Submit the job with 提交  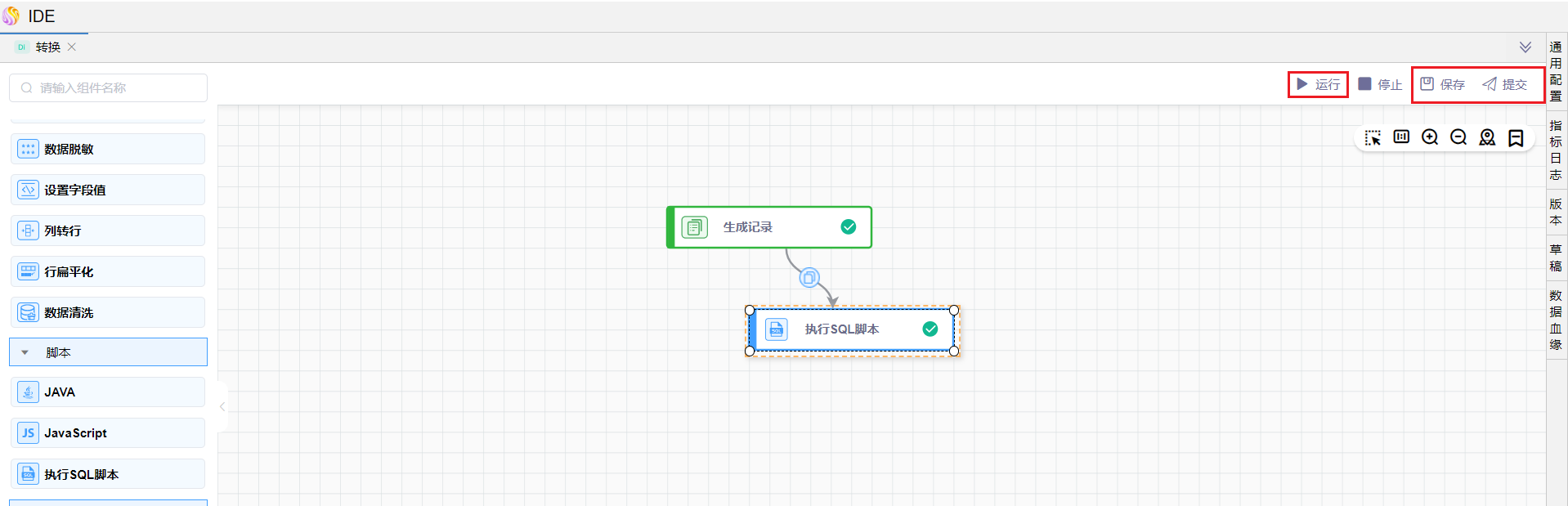click(1505, 84)
